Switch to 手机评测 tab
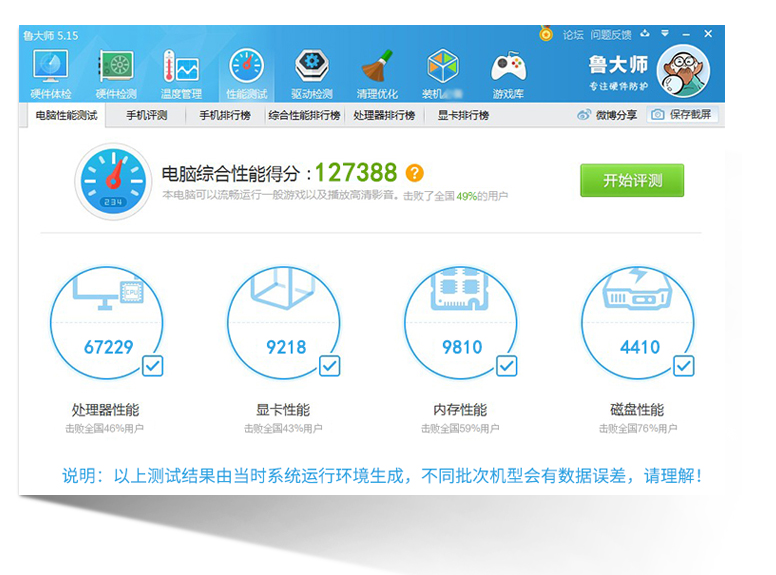Image resolution: width=776 pixels, height=575 pixels. pyautogui.click(x=146, y=116)
